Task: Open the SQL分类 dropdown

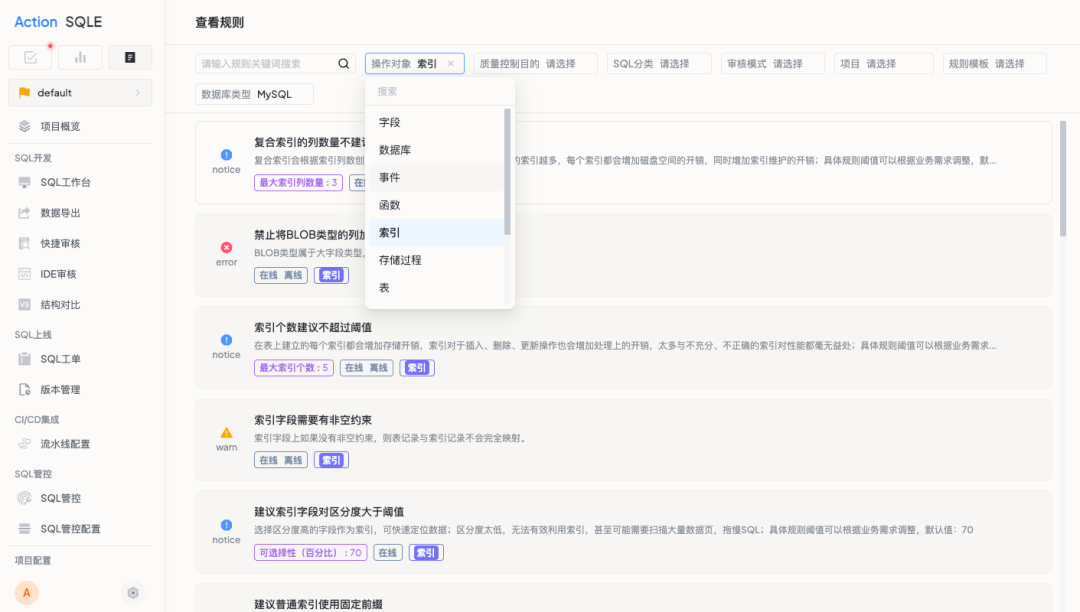Action: [658, 63]
